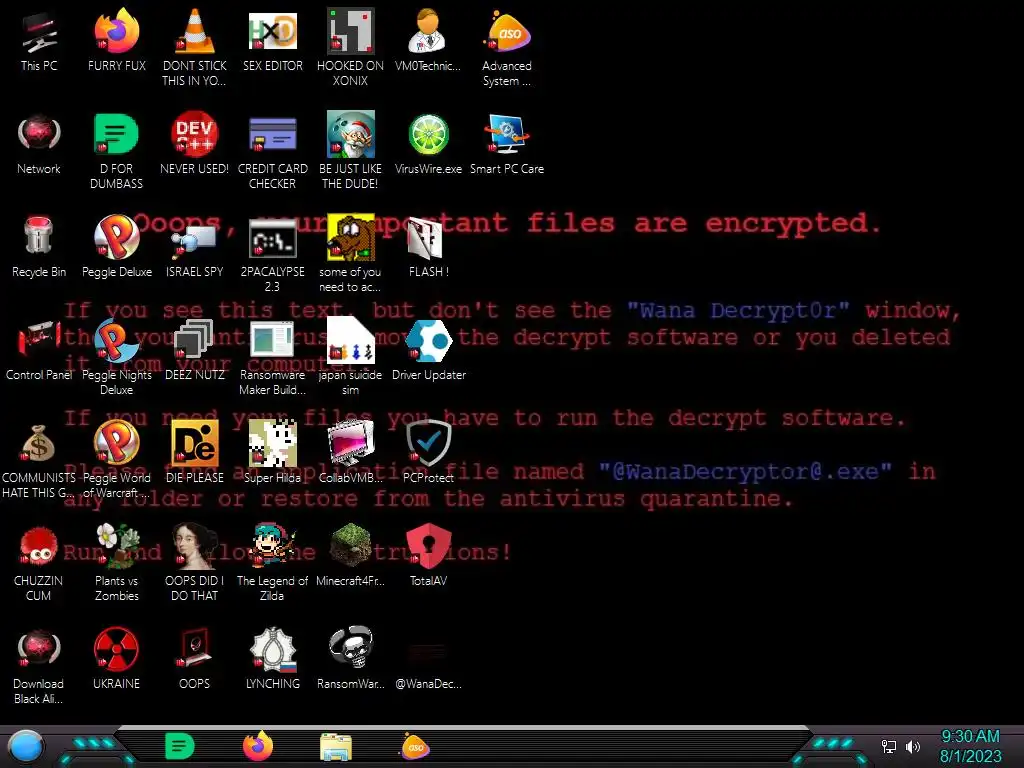Open Control Panel icon
Viewport: 1024px width, 768px height.
[x=39, y=351]
